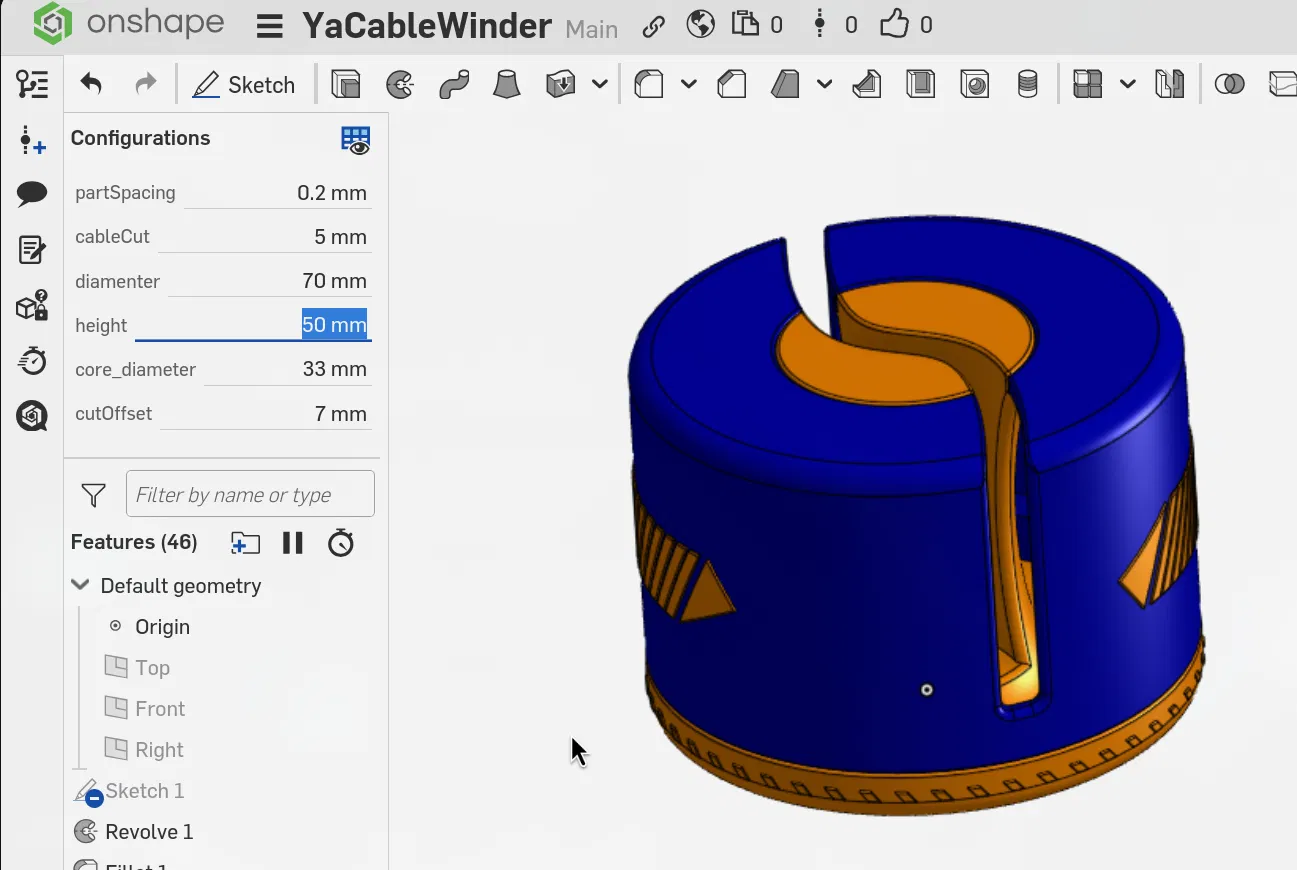The image size is (1297, 870).
Task: Select the Fillet tool
Action: coord(649,84)
